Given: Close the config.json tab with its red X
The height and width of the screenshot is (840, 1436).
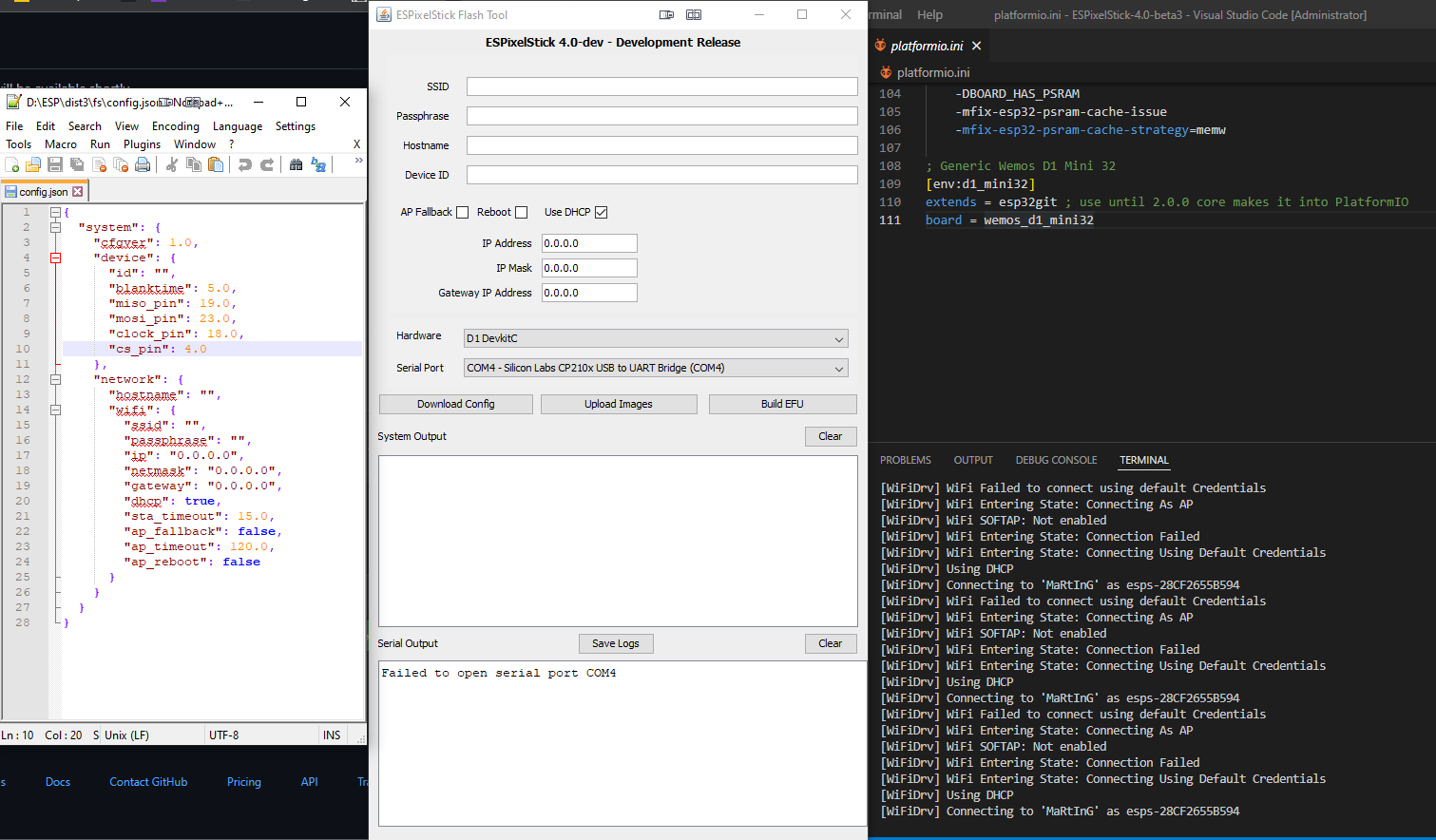Looking at the screenshot, I should [78, 191].
